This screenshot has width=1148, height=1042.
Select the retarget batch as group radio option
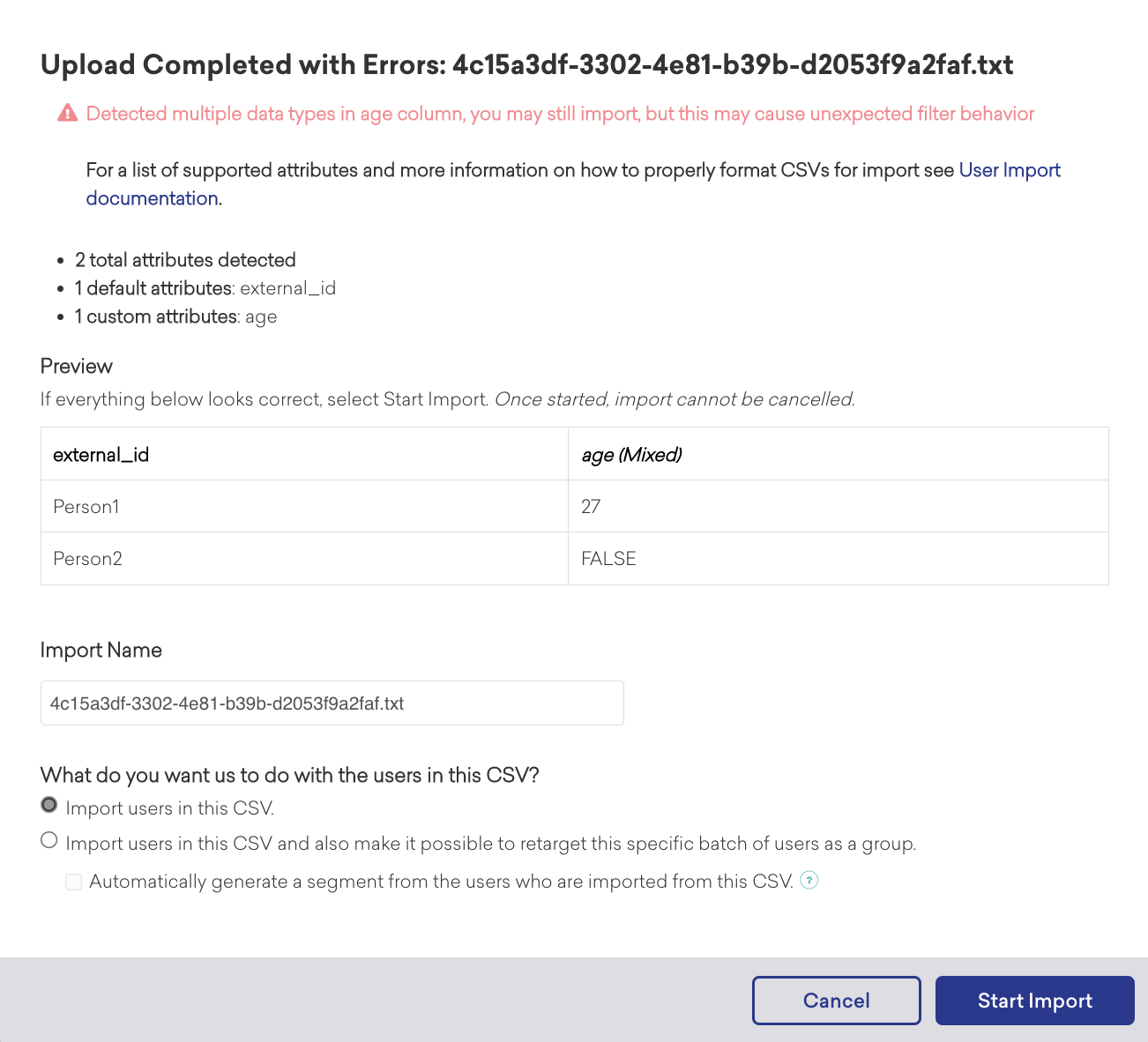tap(49, 841)
